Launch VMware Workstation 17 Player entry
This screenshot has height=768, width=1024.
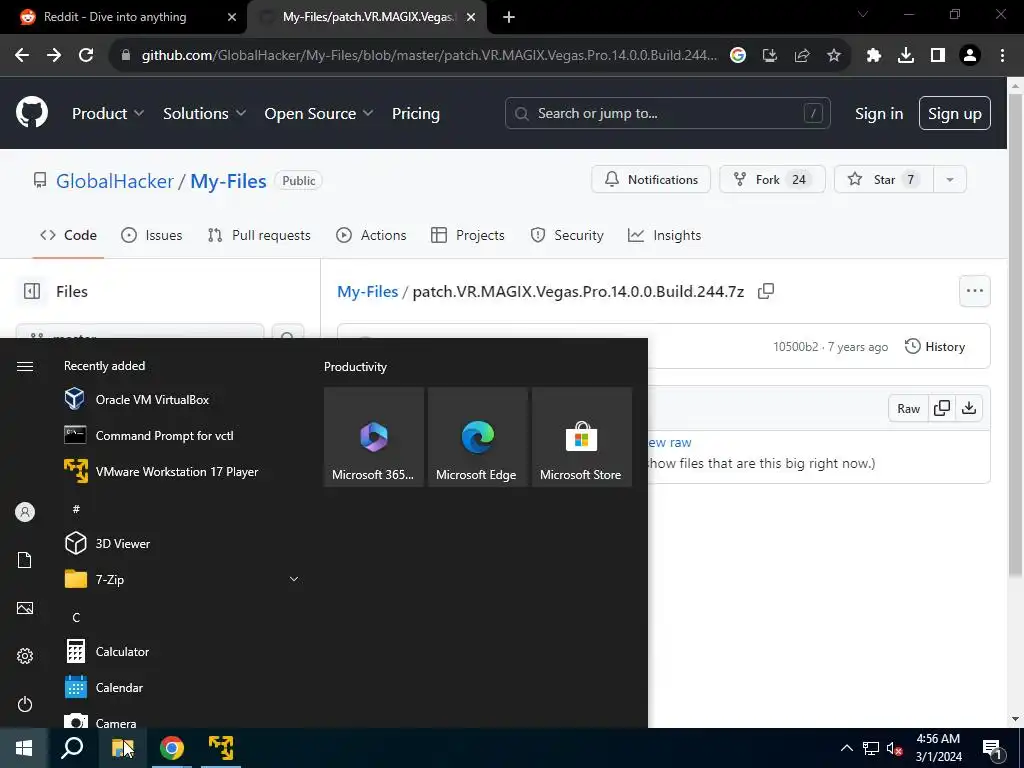(183, 472)
